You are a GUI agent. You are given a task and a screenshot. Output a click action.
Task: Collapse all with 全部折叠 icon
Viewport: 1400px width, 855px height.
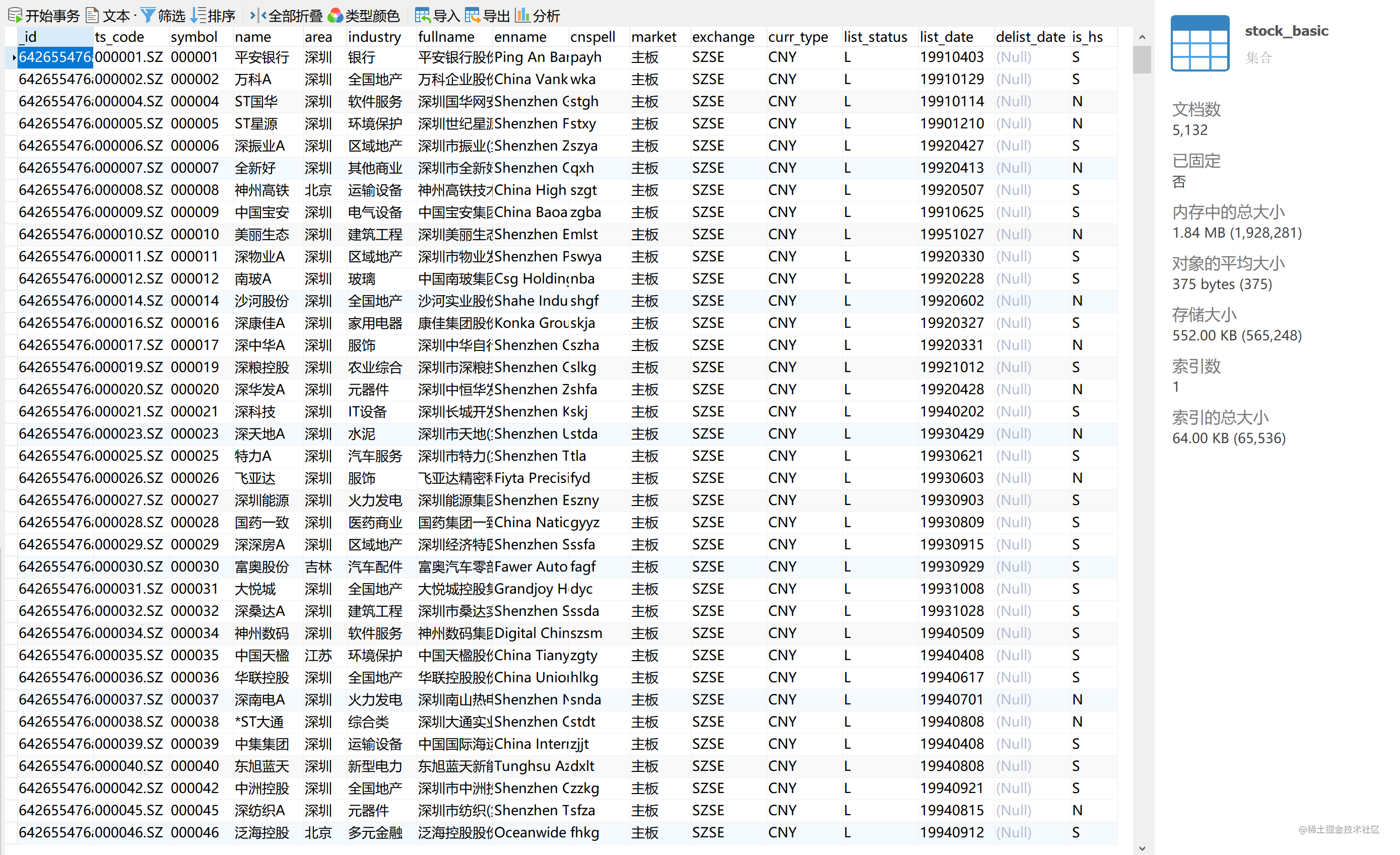pyautogui.click(x=258, y=15)
